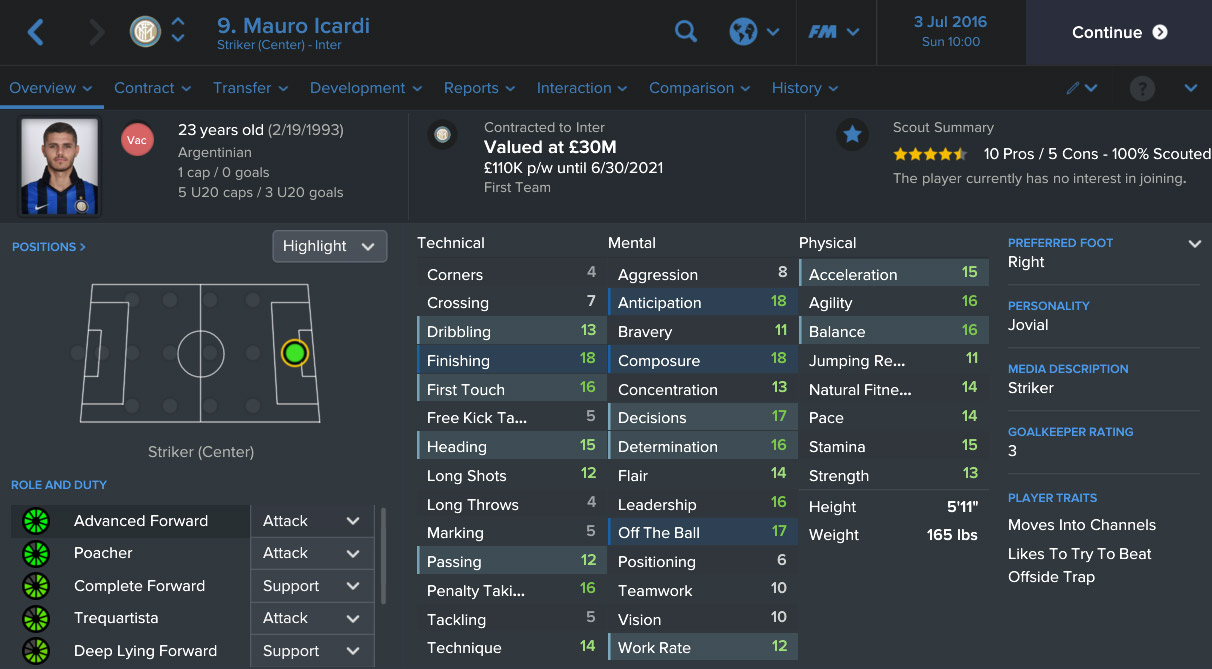Screen dimensions: 1212x669
Task: Click the scout summary star icon
Action: click(x=852, y=134)
